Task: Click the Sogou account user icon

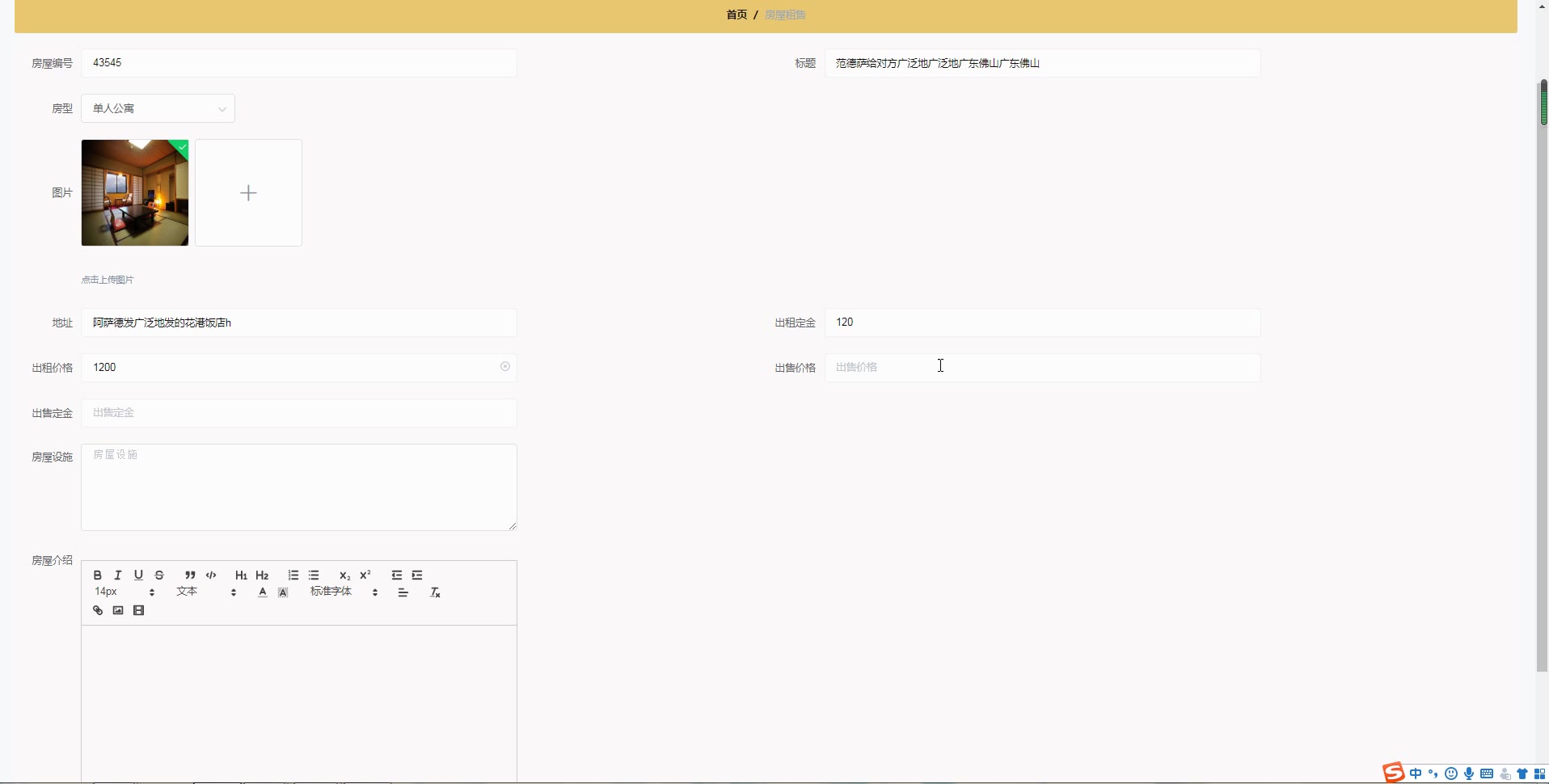Action: 1505,773
